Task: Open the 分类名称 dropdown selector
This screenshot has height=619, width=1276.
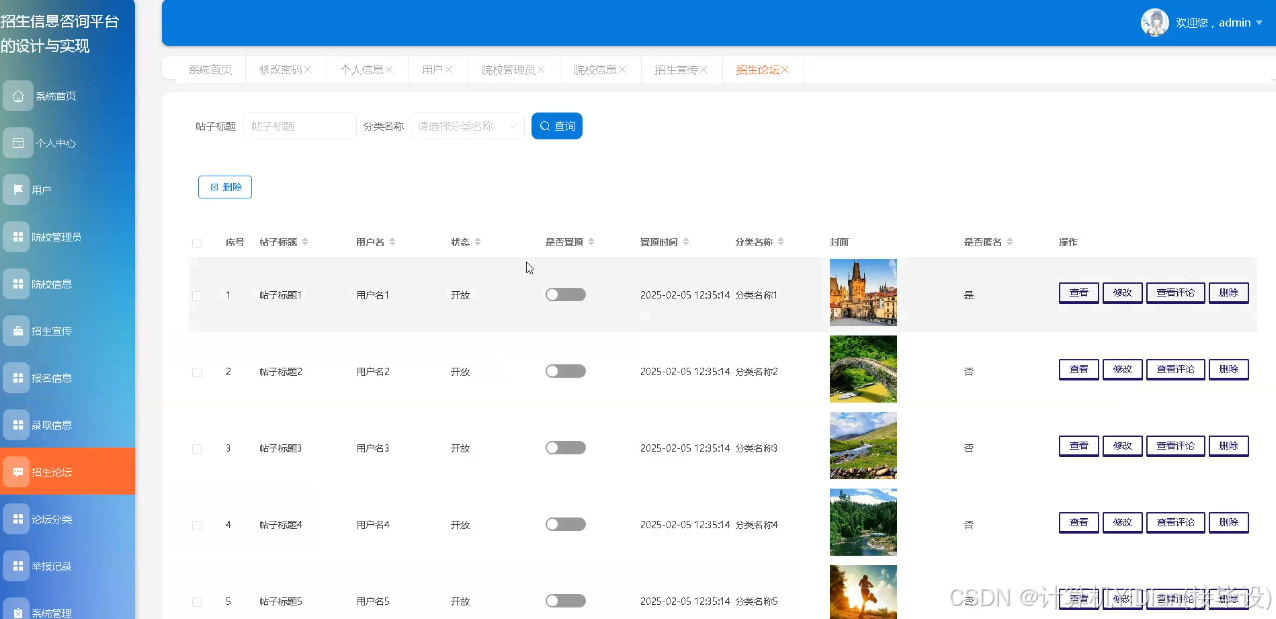Action: point(466,126)
